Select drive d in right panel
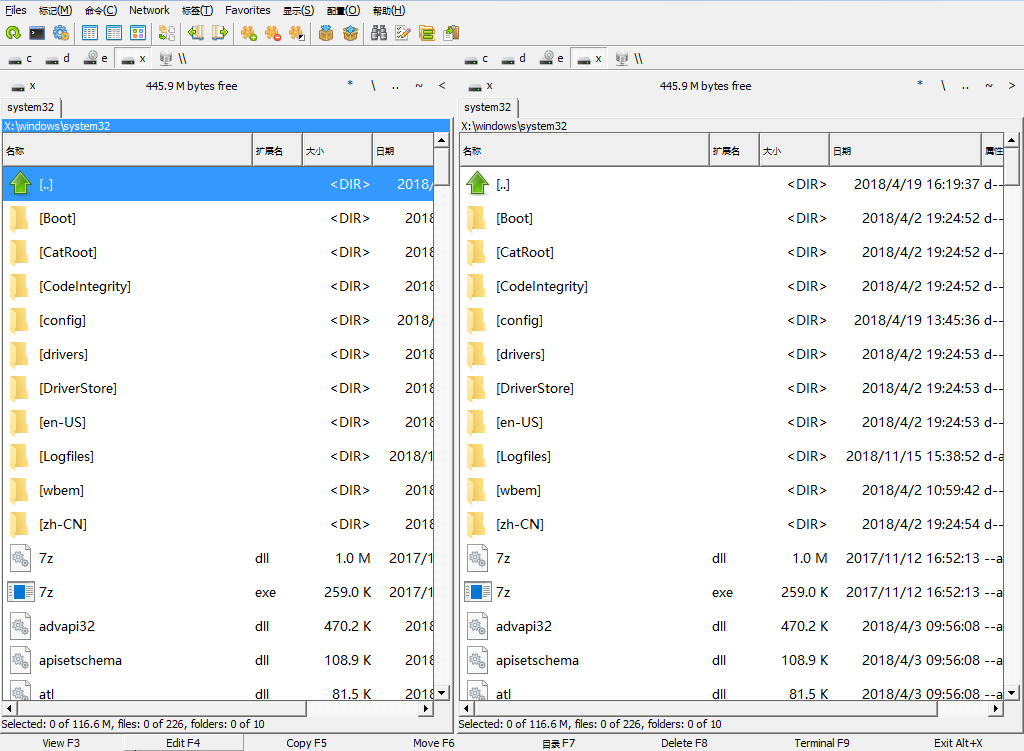This screenshot has height=751, width=1024. (514, 59)
